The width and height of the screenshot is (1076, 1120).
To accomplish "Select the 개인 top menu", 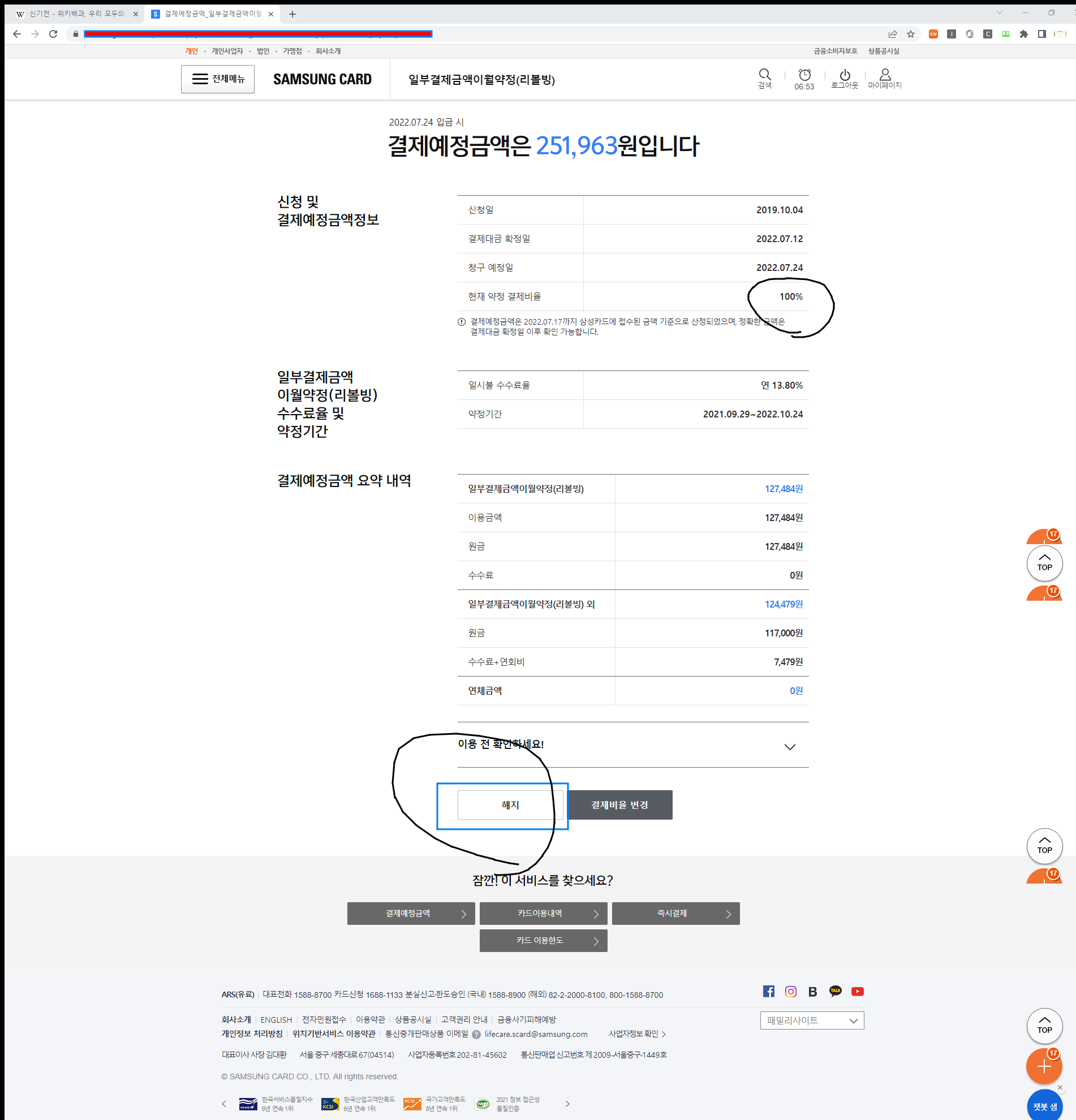I will 191,51.
